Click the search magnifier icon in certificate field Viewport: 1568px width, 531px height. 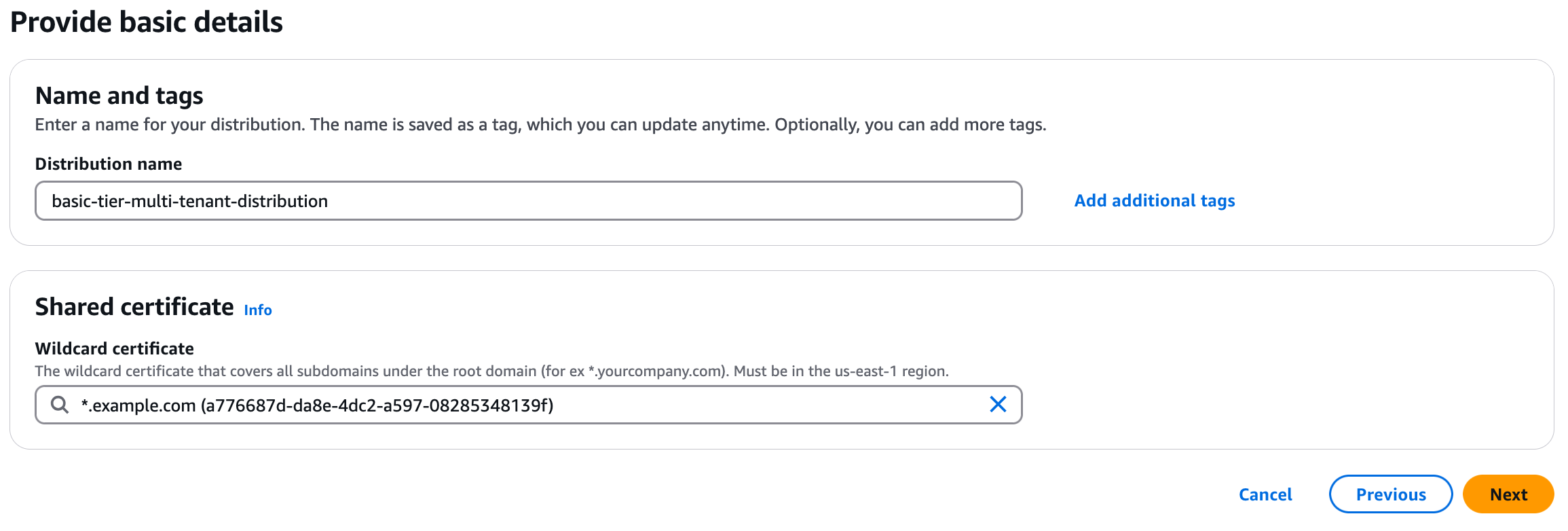pos(60,405)
